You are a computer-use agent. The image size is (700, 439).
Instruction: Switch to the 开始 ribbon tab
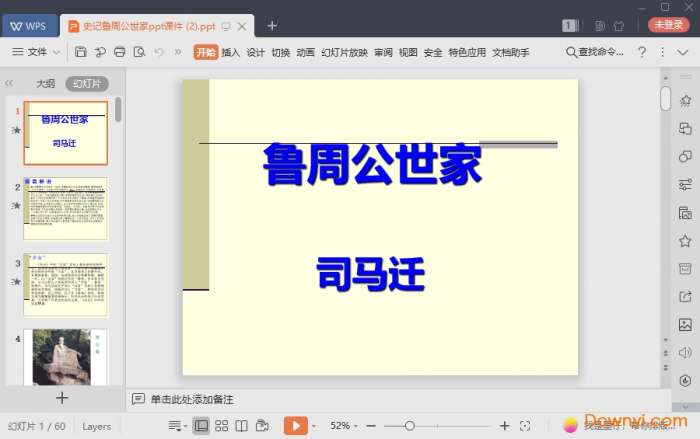(205, 52)
